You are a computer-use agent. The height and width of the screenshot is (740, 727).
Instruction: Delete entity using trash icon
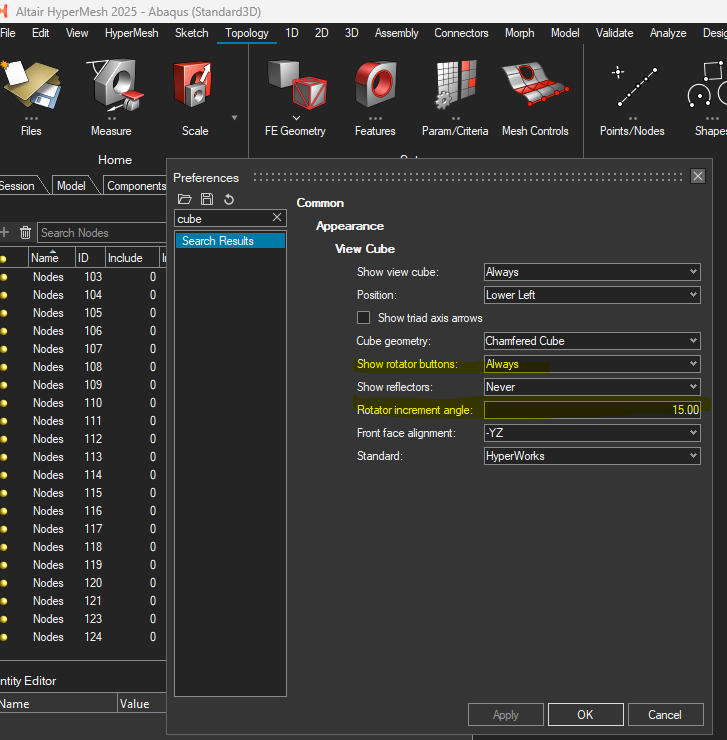(26, 233)
